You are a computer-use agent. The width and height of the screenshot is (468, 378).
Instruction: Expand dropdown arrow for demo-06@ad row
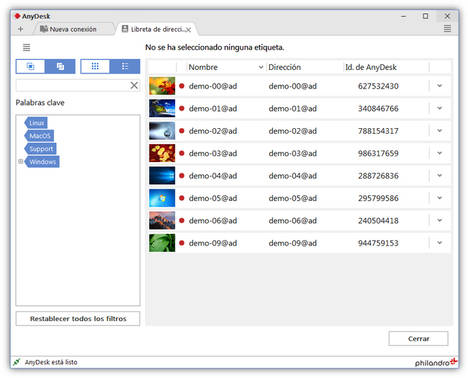coord(439,220)
